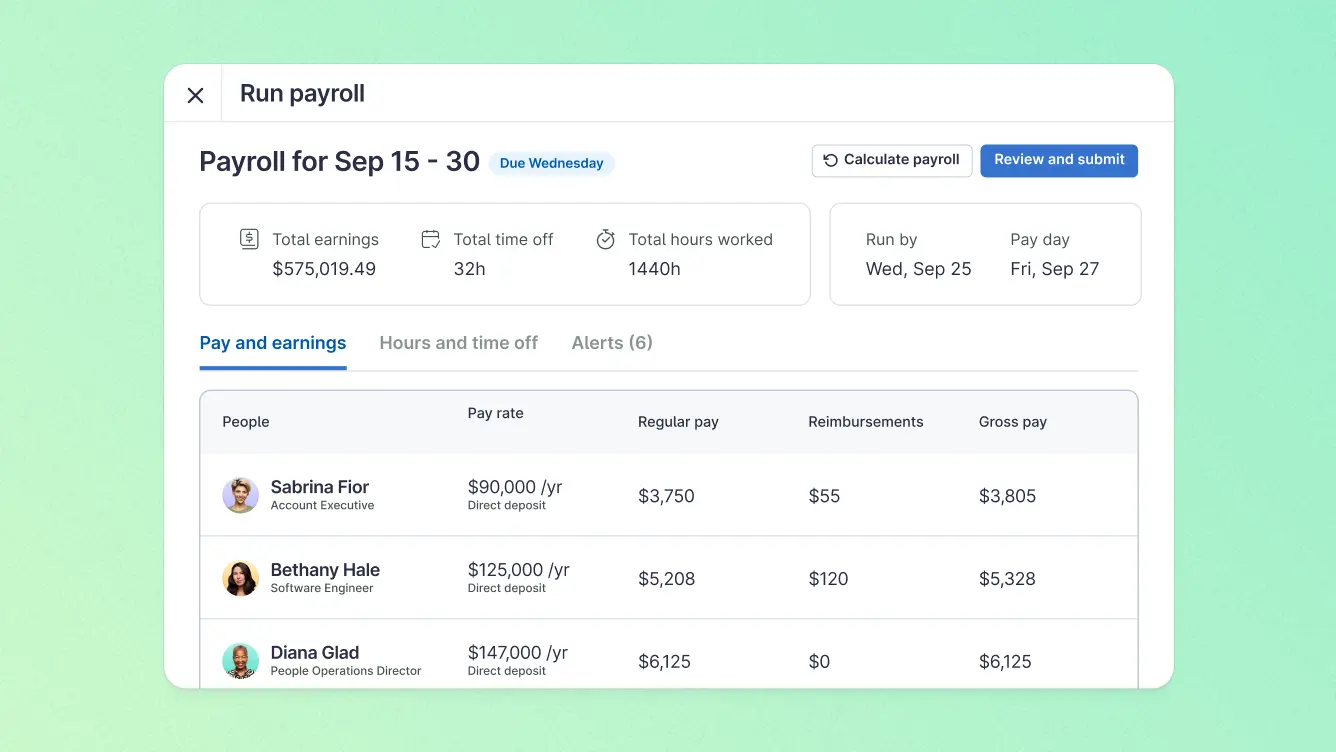The image size is (1336, 752).
Task: Click the Due Wednesday badge
Action: [551, 163]
